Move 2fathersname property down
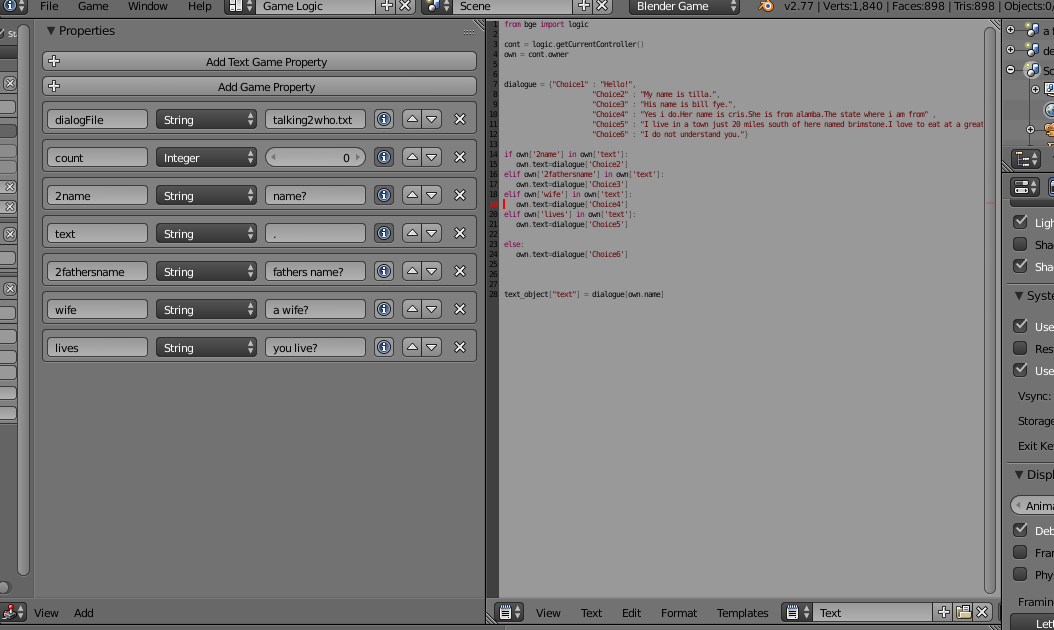Viewport: 1054px width, 630px height. point(432,272)
